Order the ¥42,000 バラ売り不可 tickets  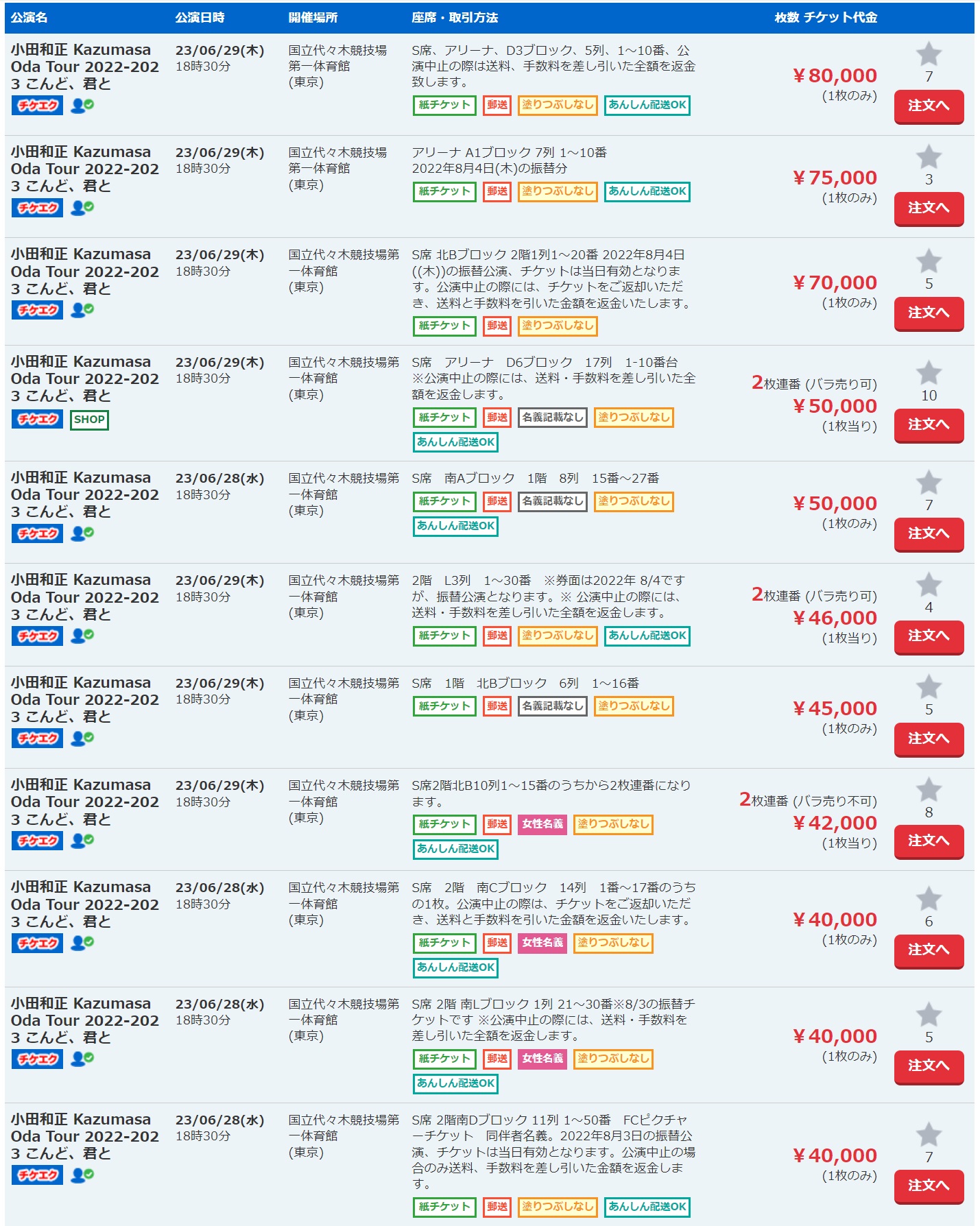929,841
